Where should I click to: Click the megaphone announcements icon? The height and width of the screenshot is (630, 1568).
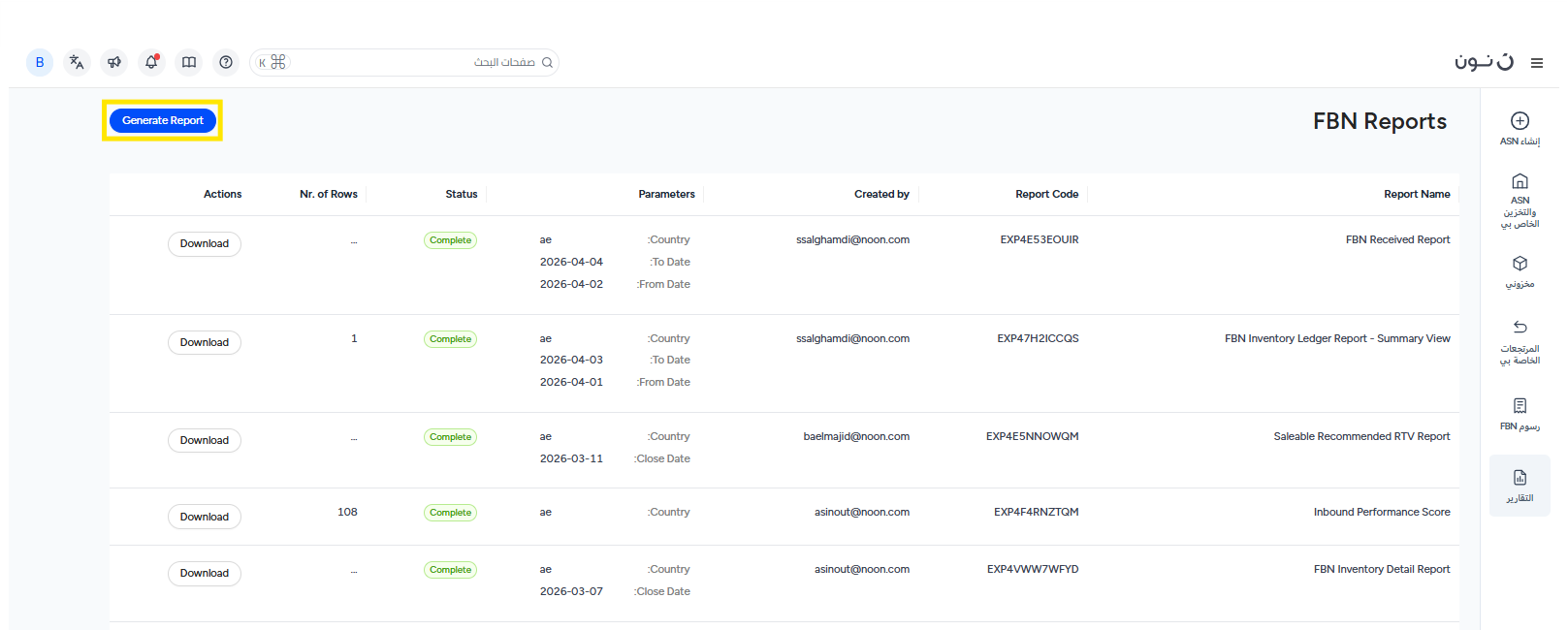click(114, 62)
